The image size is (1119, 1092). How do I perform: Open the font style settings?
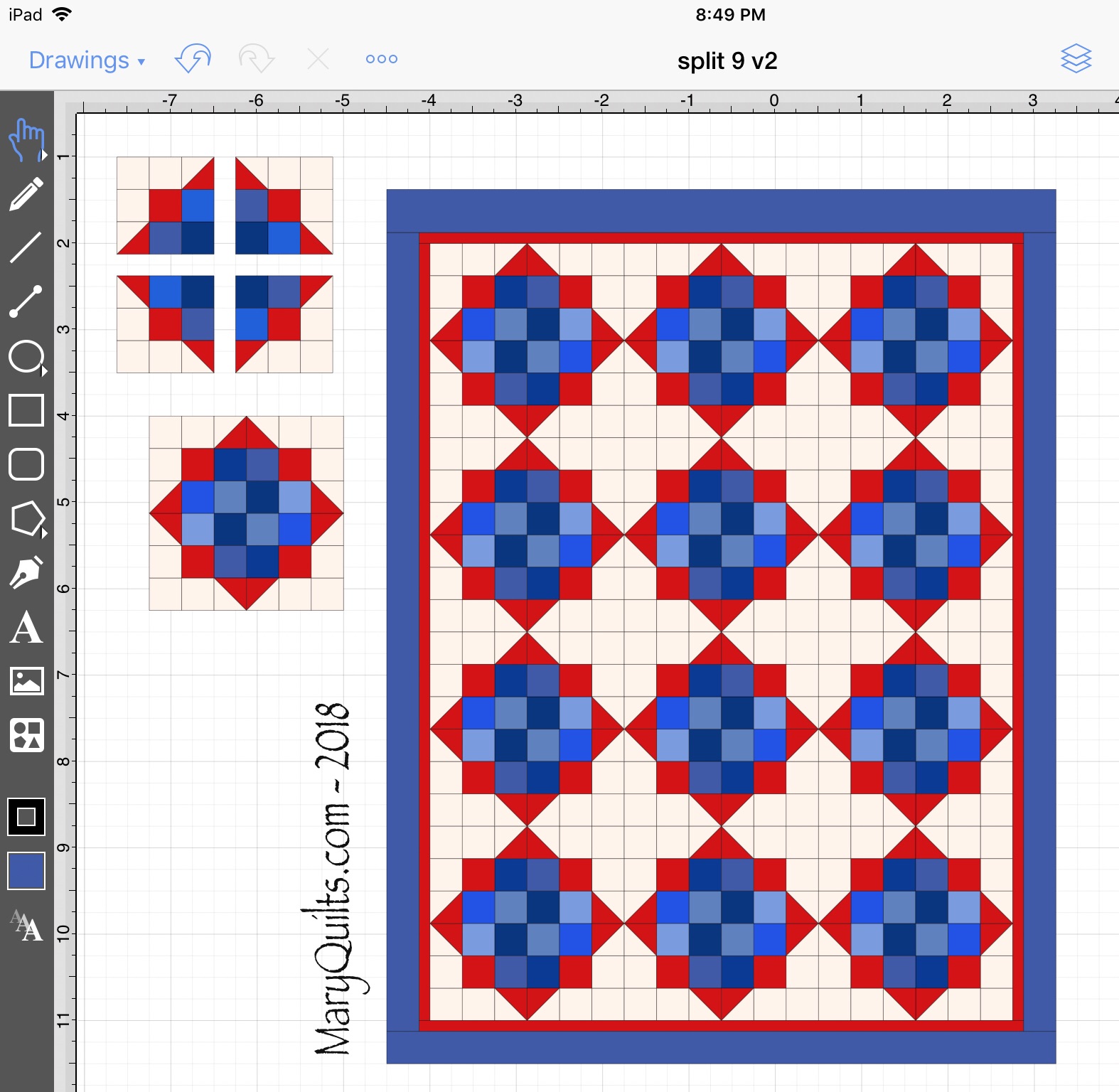(x=26, y=925)
